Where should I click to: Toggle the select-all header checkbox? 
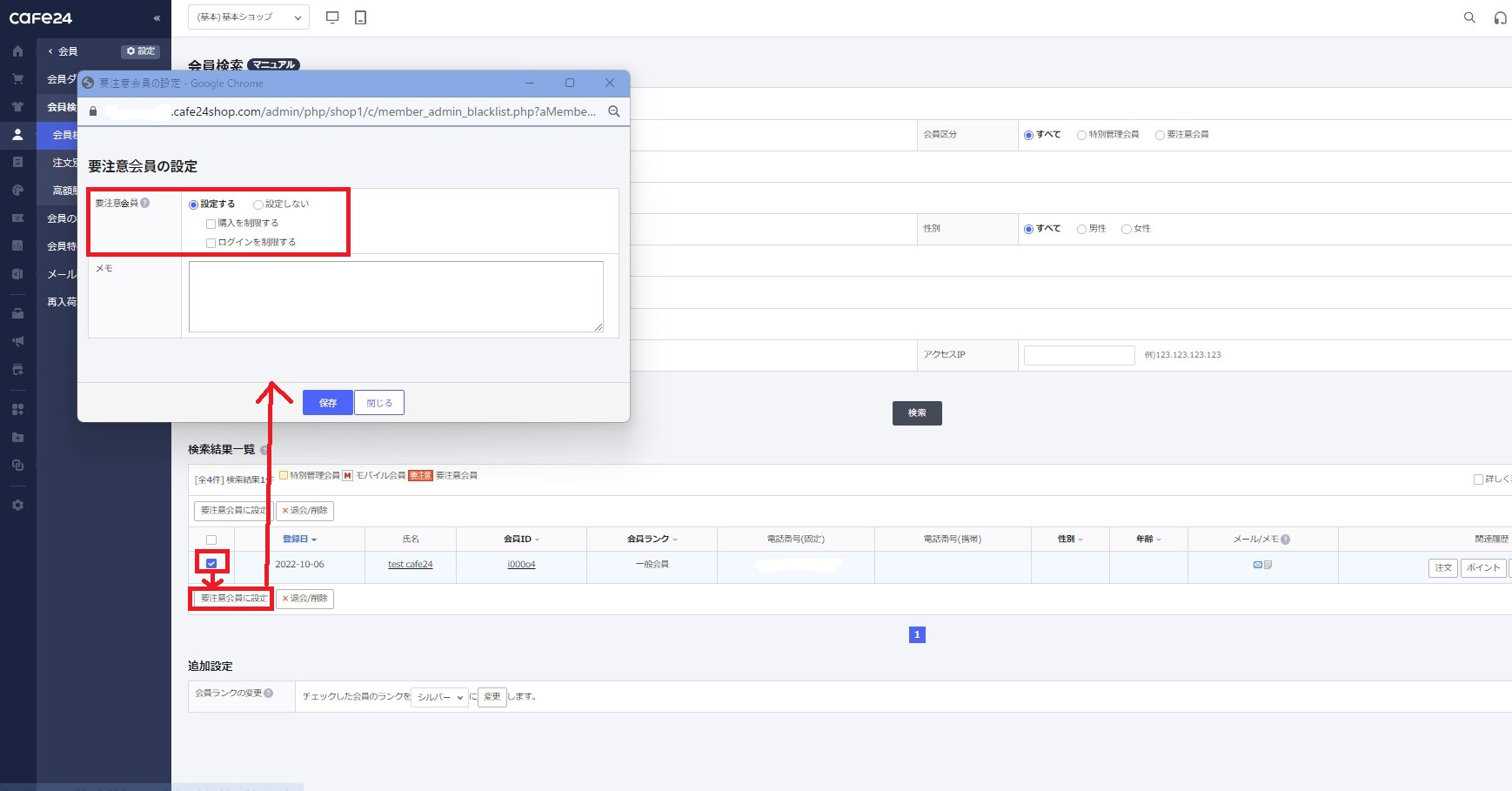click(211, 540)
